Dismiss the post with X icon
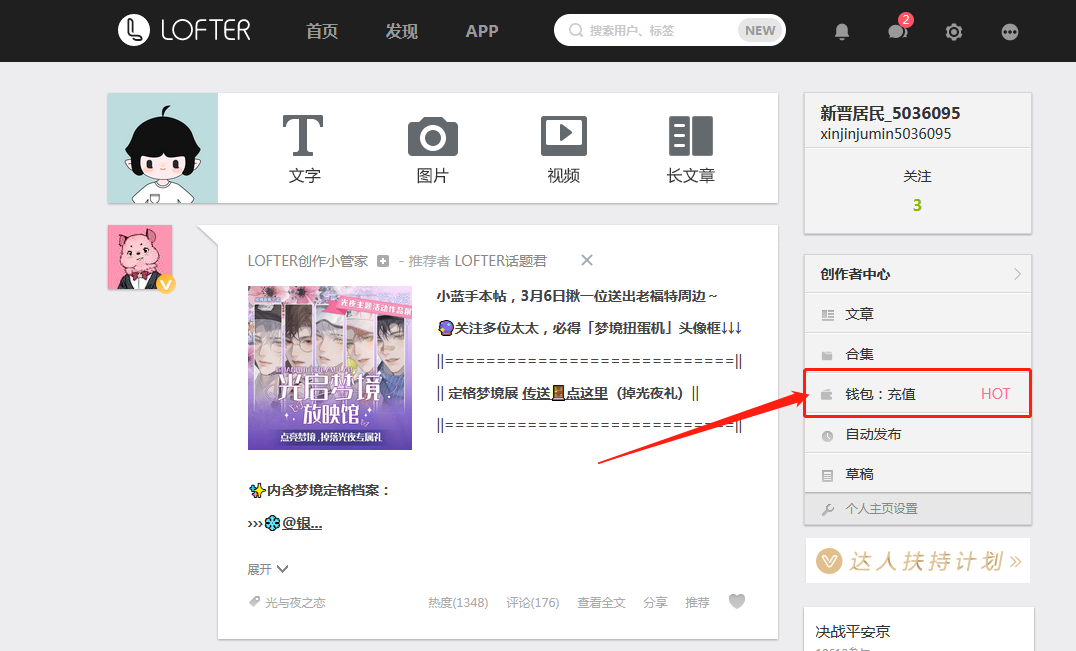The height and width of the screenshot is (651, 1076). click(587, 260)
